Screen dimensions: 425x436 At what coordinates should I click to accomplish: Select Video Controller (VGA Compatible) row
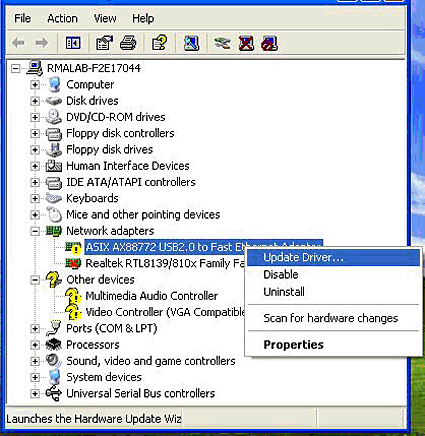click(x=165, y=312)
